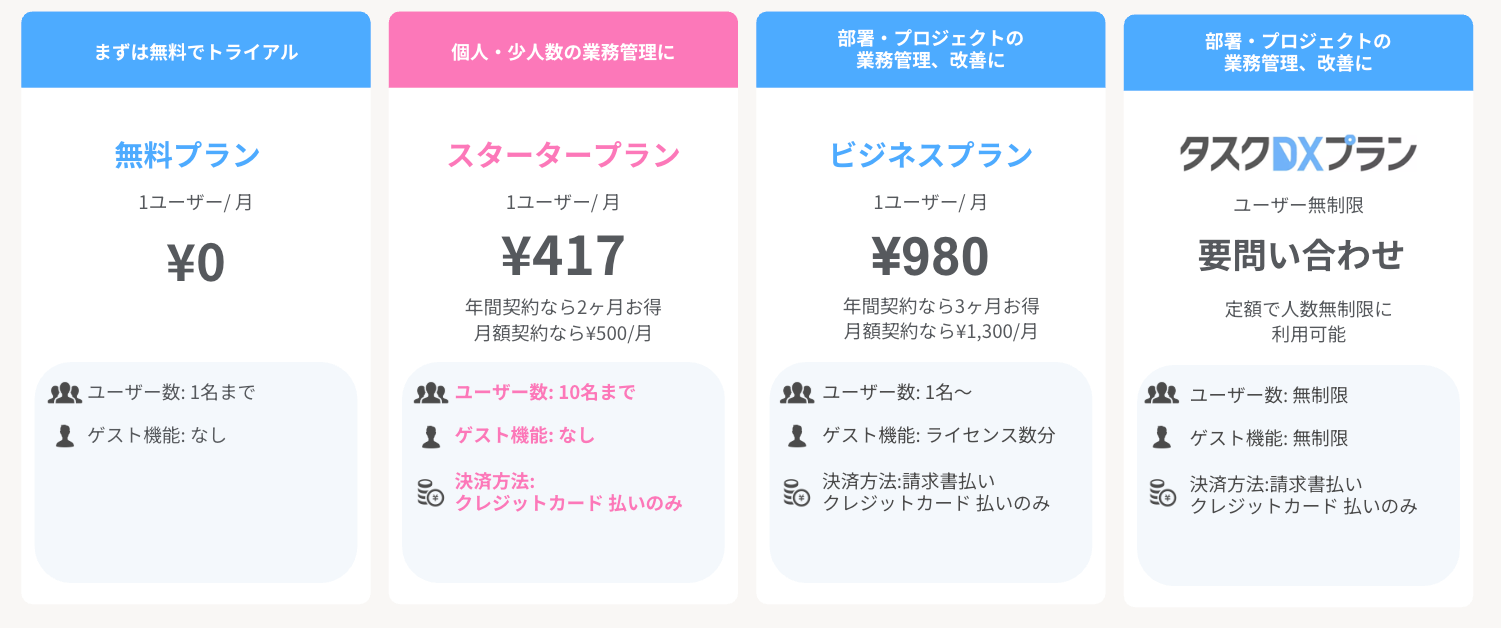
Task: Click the users icon in the タスクDX plan
Action: coord(1161,394)
